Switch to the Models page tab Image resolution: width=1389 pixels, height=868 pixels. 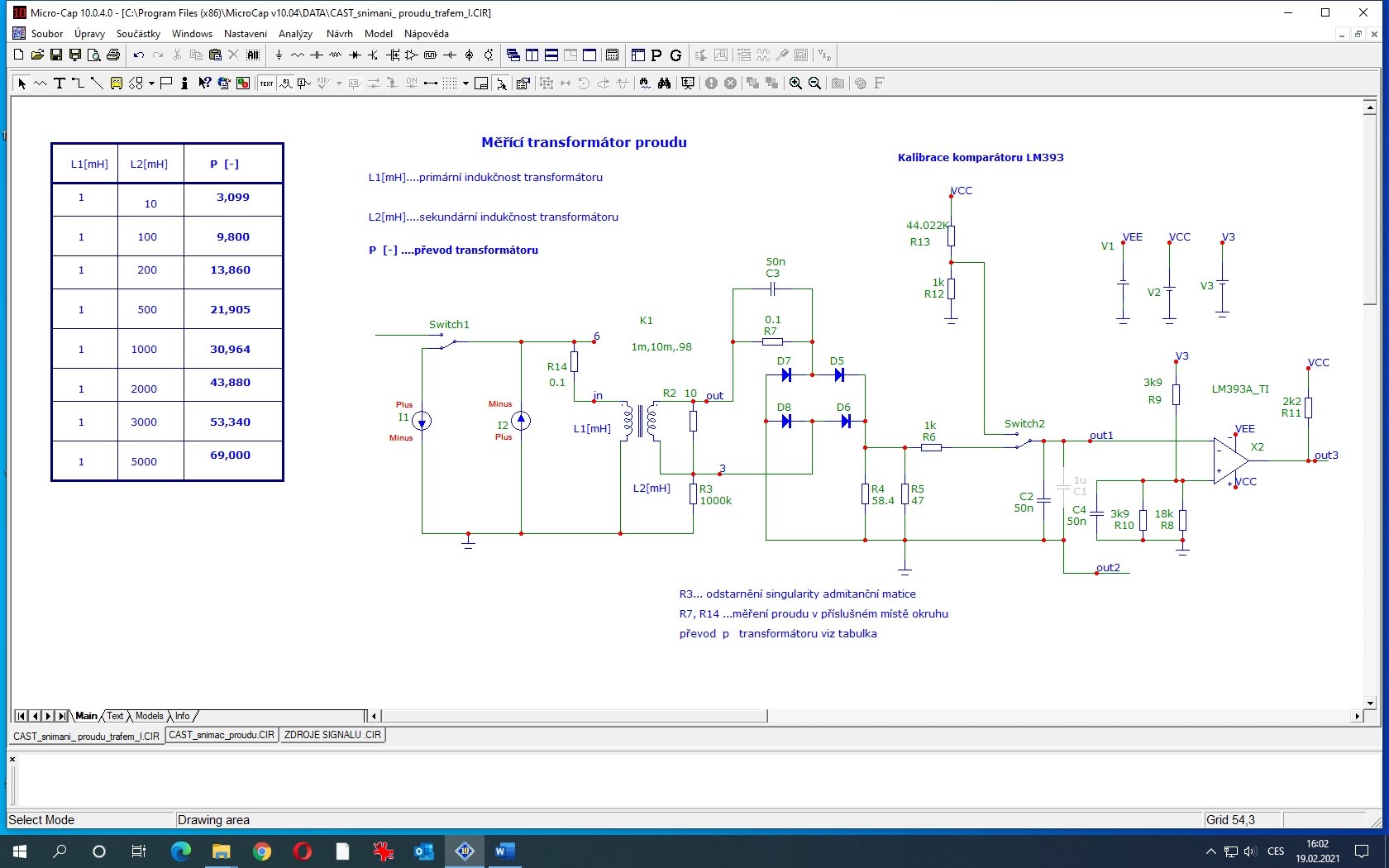click(x=149, y=716)
